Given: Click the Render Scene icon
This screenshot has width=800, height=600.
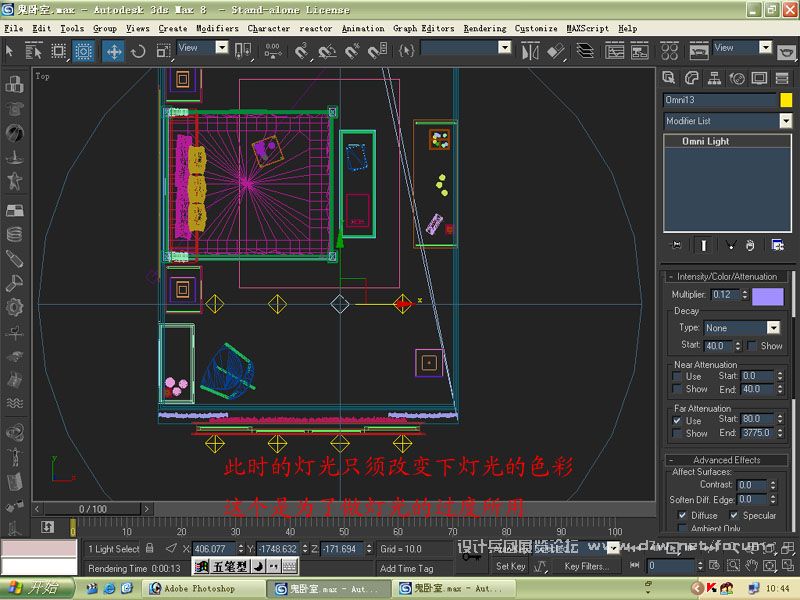Looking at the screenshot, I should [x=699, y=51].
